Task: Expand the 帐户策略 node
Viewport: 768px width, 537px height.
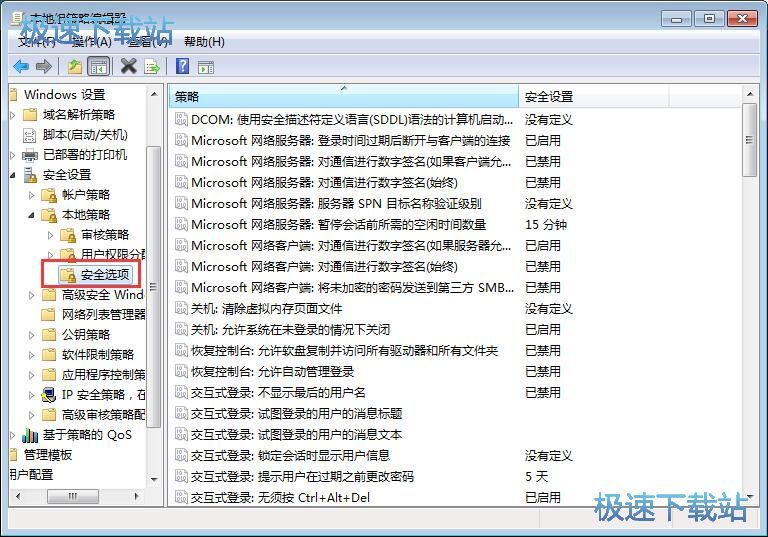Action: click(31, 195)
